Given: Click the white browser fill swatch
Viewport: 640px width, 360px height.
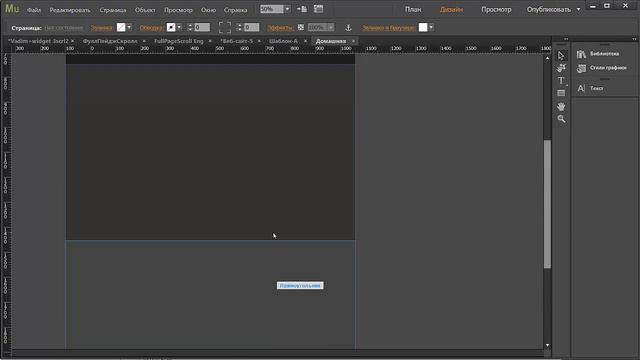Looking at the screenshot, I should coord(423,27).
